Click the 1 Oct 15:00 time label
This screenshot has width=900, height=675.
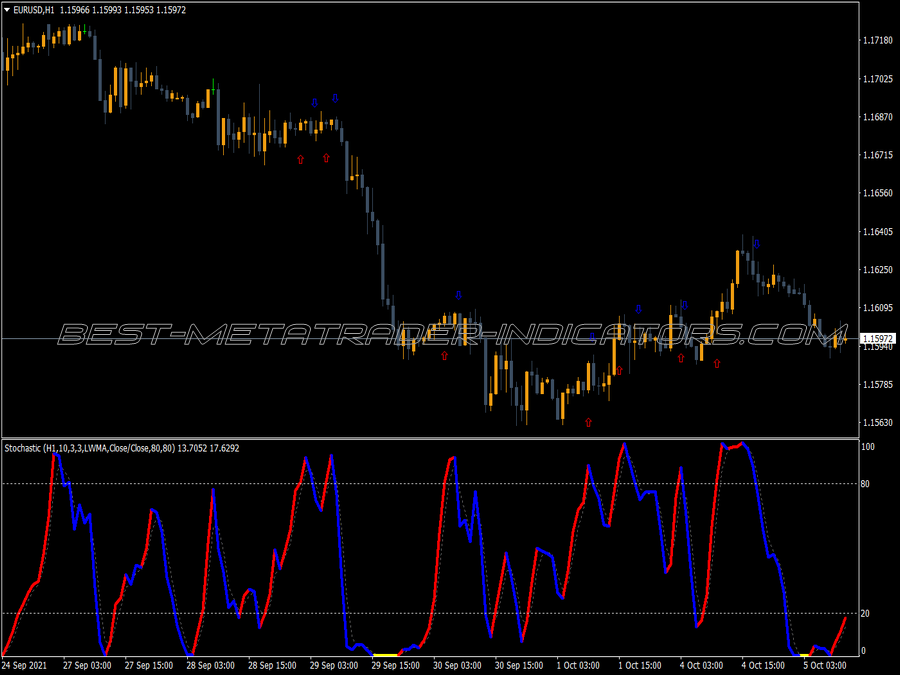[640, 665]
